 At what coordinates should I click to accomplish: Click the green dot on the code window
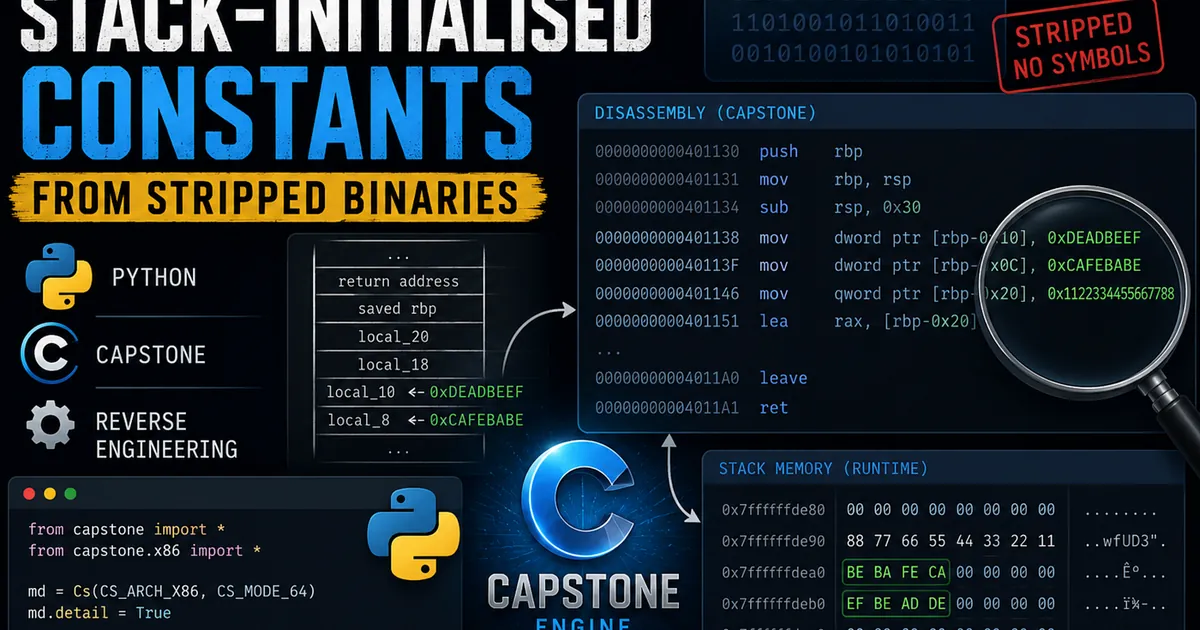69,494
